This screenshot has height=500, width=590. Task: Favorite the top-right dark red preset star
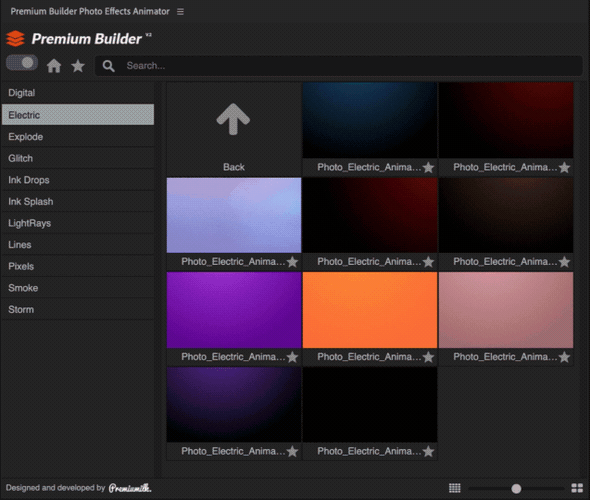(x=564, y=167)
